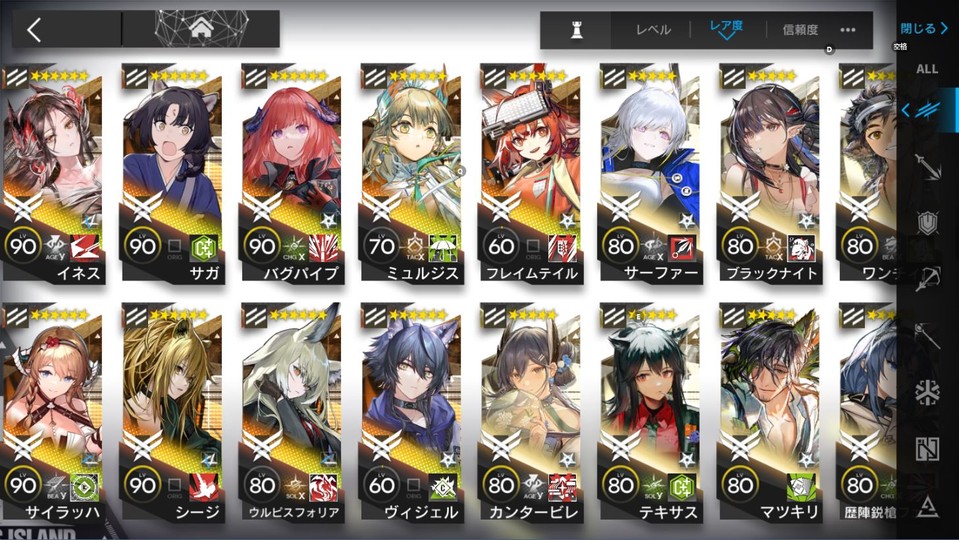The width and height of the screenshot is (959, 540).
Task: Filter operators by Supporter class icon
Action: (x=927, y=449)
